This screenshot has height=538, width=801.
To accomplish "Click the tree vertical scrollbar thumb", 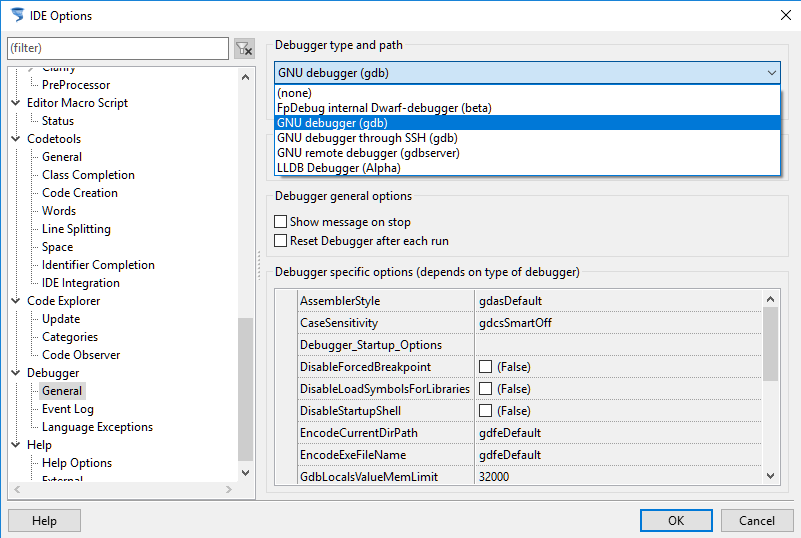I will [x=245, y=389].
